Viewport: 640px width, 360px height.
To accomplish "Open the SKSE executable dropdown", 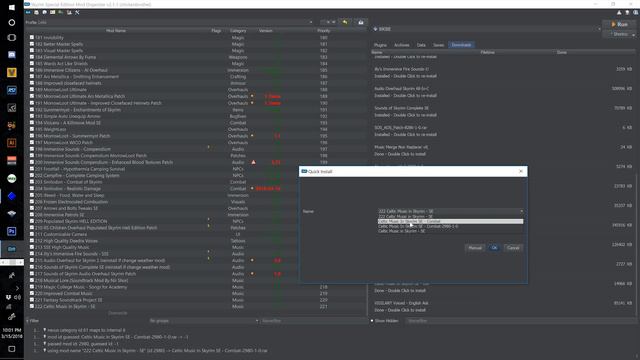I will tap(487, 29).
